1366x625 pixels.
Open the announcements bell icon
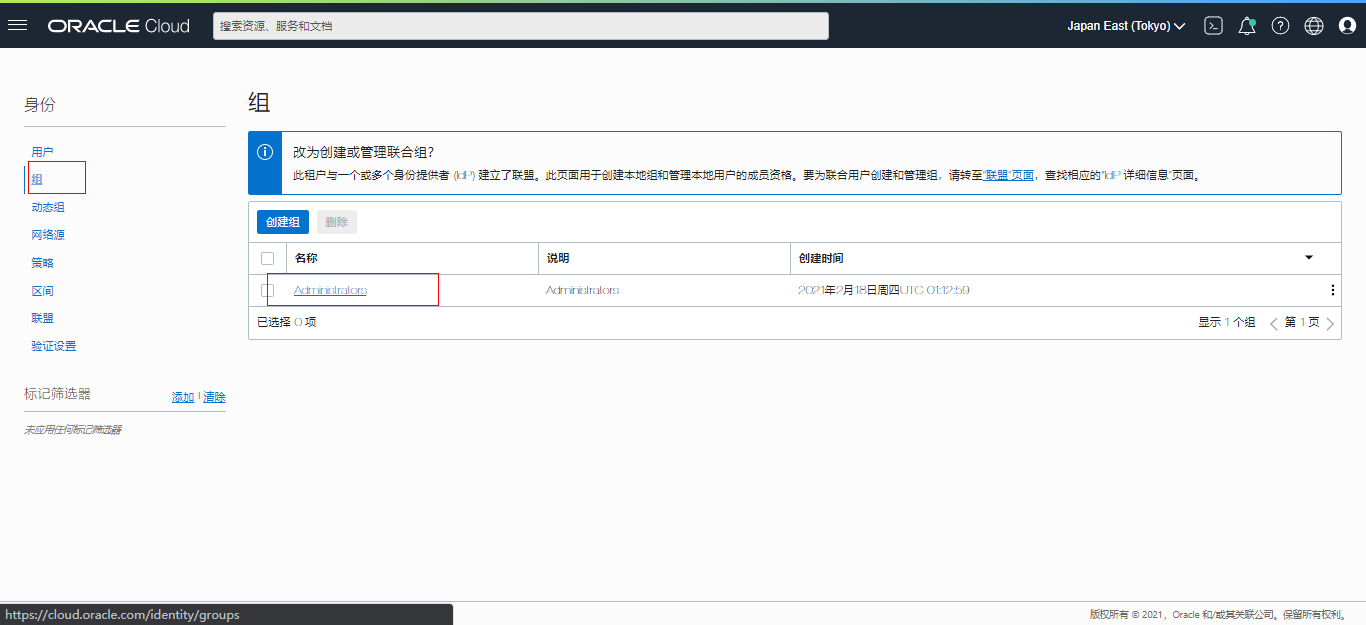point(1247,26)
